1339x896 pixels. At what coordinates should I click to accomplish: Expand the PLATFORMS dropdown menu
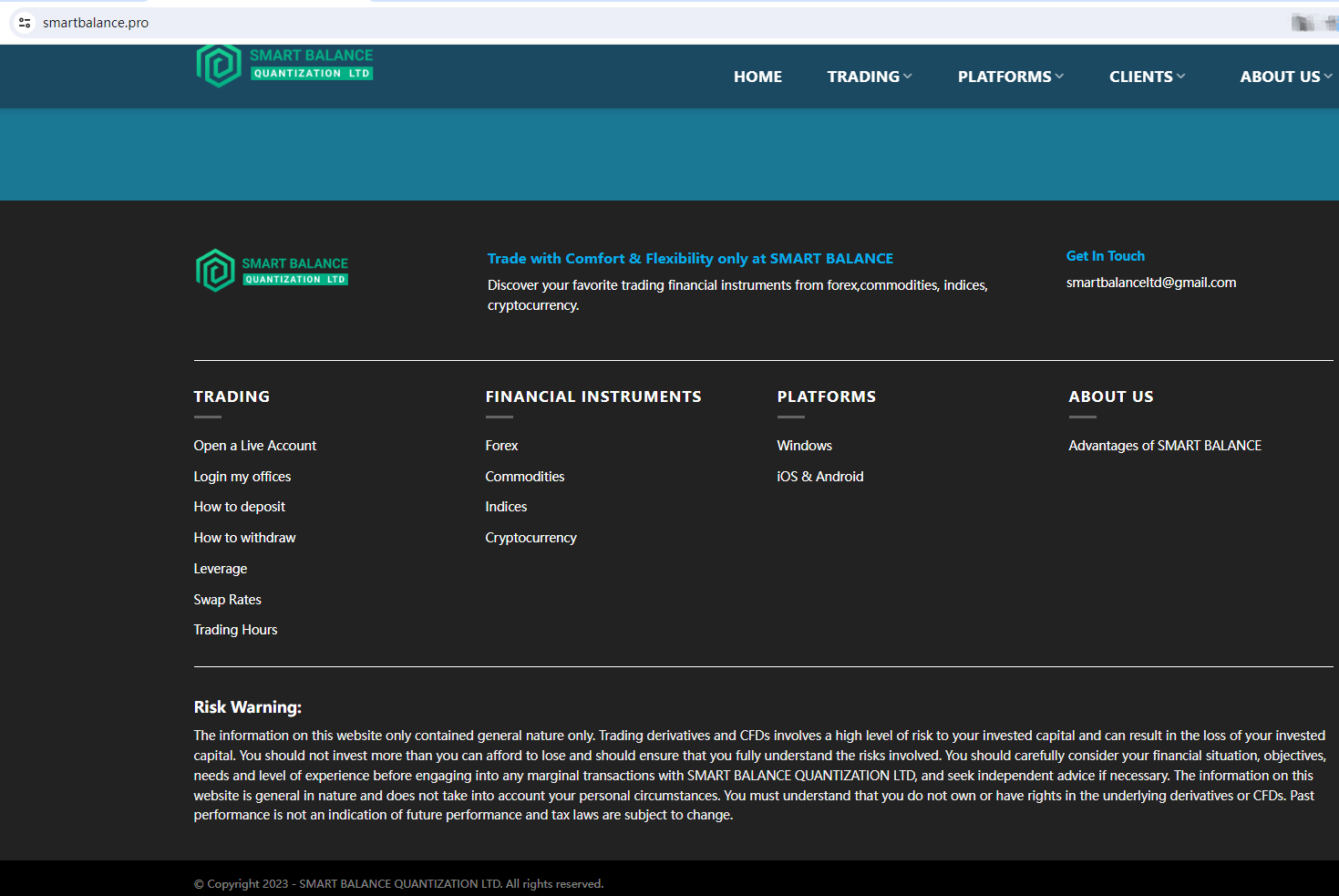(x=1010, y=77)
